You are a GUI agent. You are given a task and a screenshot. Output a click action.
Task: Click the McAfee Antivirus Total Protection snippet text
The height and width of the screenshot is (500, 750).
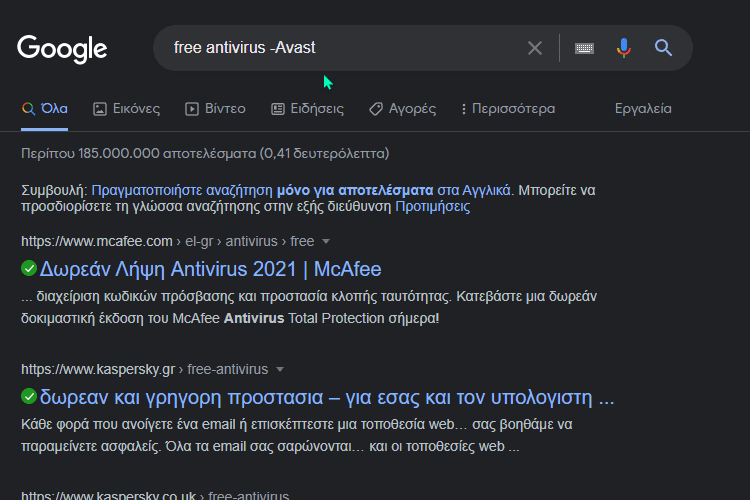(309, 307)
